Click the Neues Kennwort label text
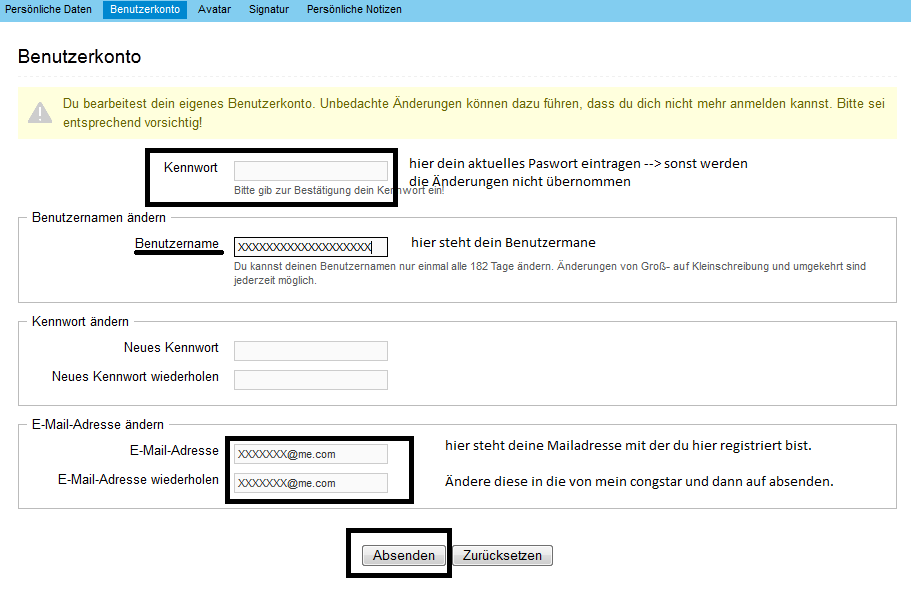This screenshot has width=911, height=596. coord(171,348)
